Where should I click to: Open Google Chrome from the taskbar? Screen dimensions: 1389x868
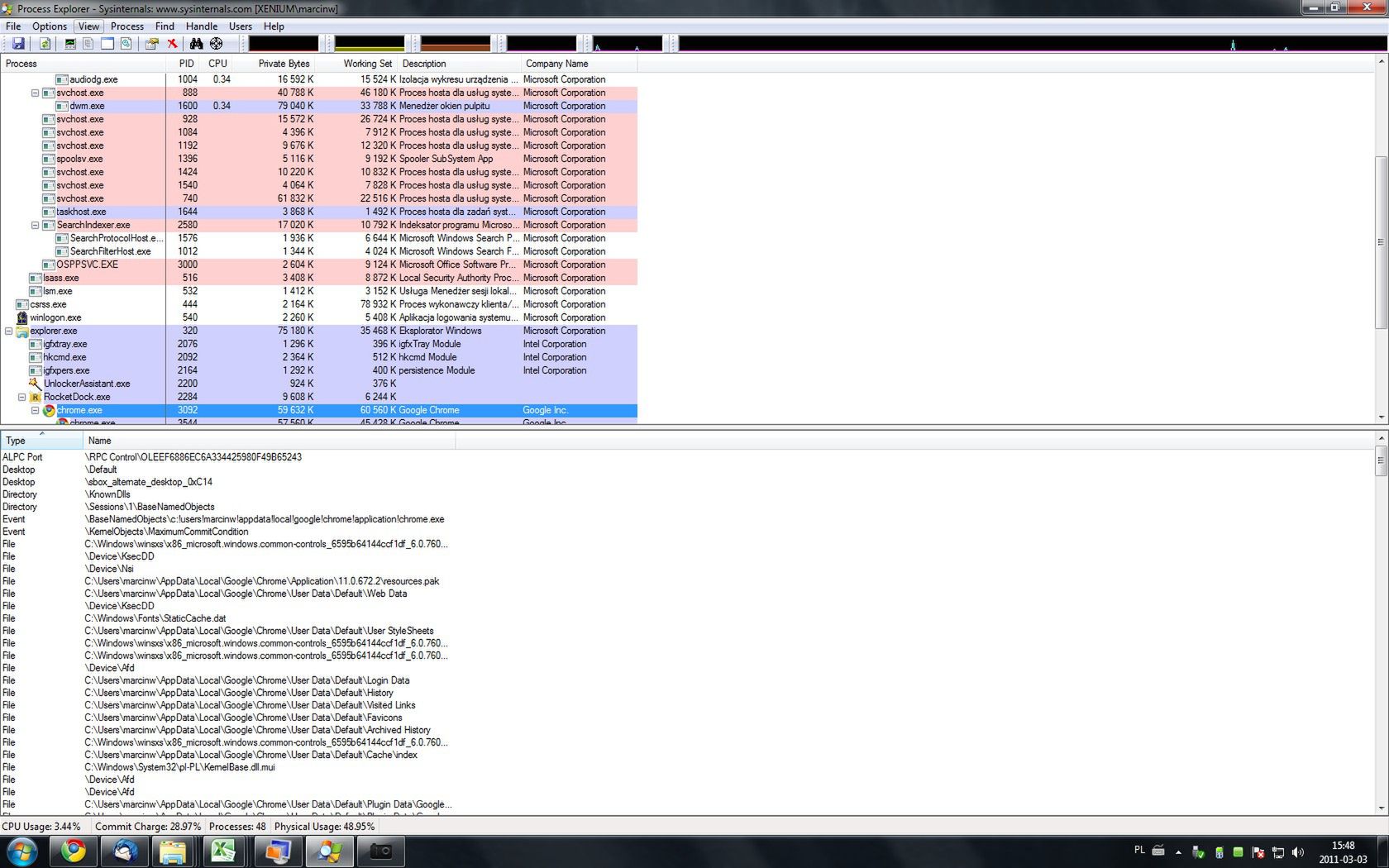click(x=74, y=851)
